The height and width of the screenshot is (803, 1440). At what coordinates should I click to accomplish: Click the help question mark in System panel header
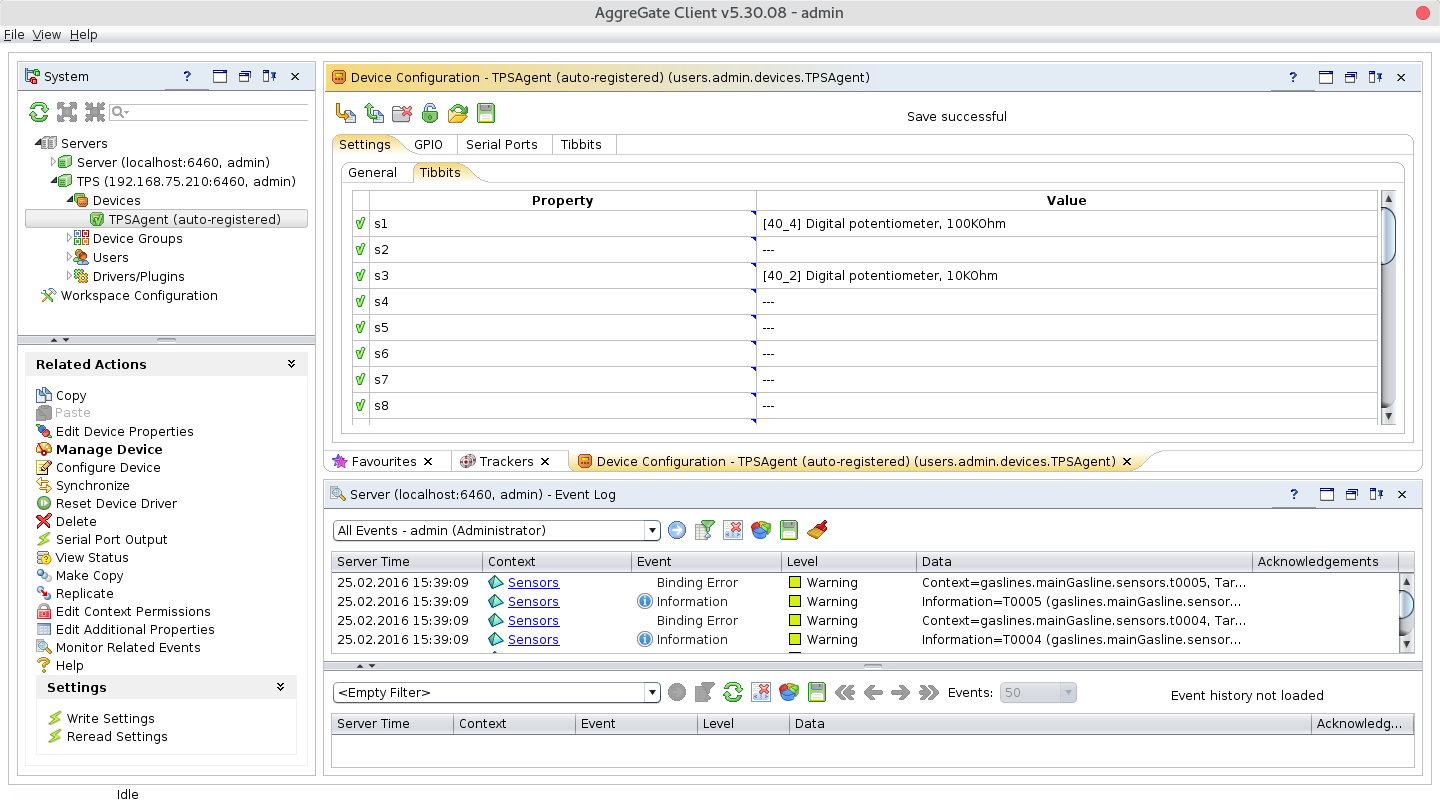[187, 76]
